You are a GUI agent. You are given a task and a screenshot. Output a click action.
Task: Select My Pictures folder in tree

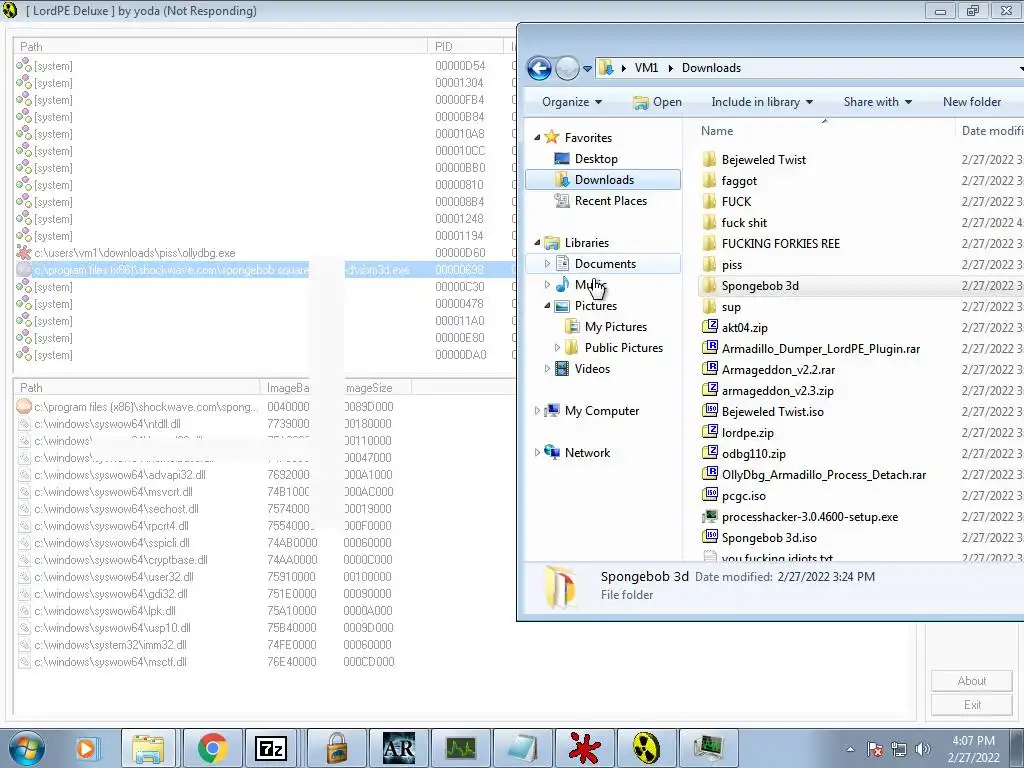[x=615, y=327]
